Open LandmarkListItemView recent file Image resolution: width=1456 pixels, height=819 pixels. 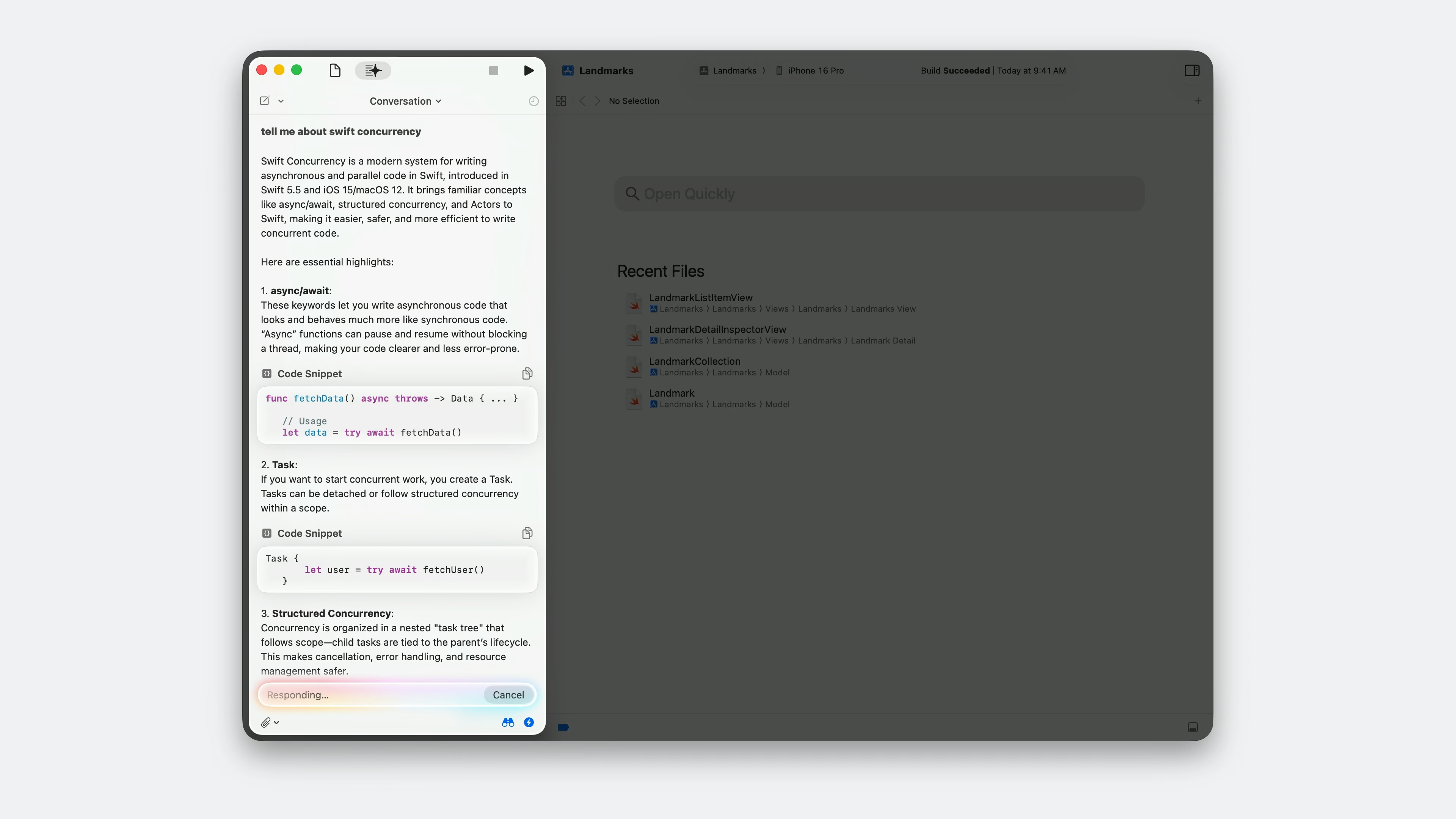[700, 297]
